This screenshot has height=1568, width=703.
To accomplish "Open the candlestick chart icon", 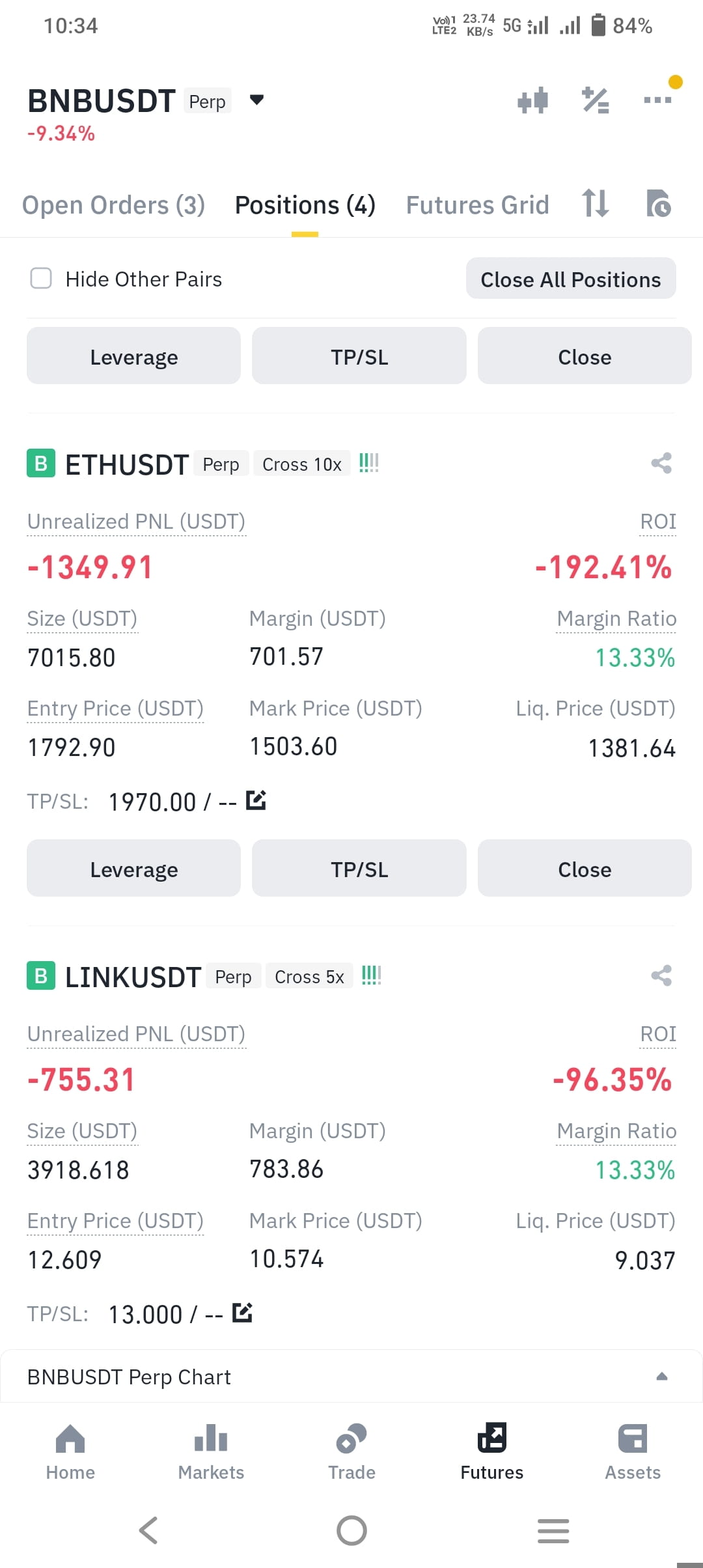I will (532, 100).
